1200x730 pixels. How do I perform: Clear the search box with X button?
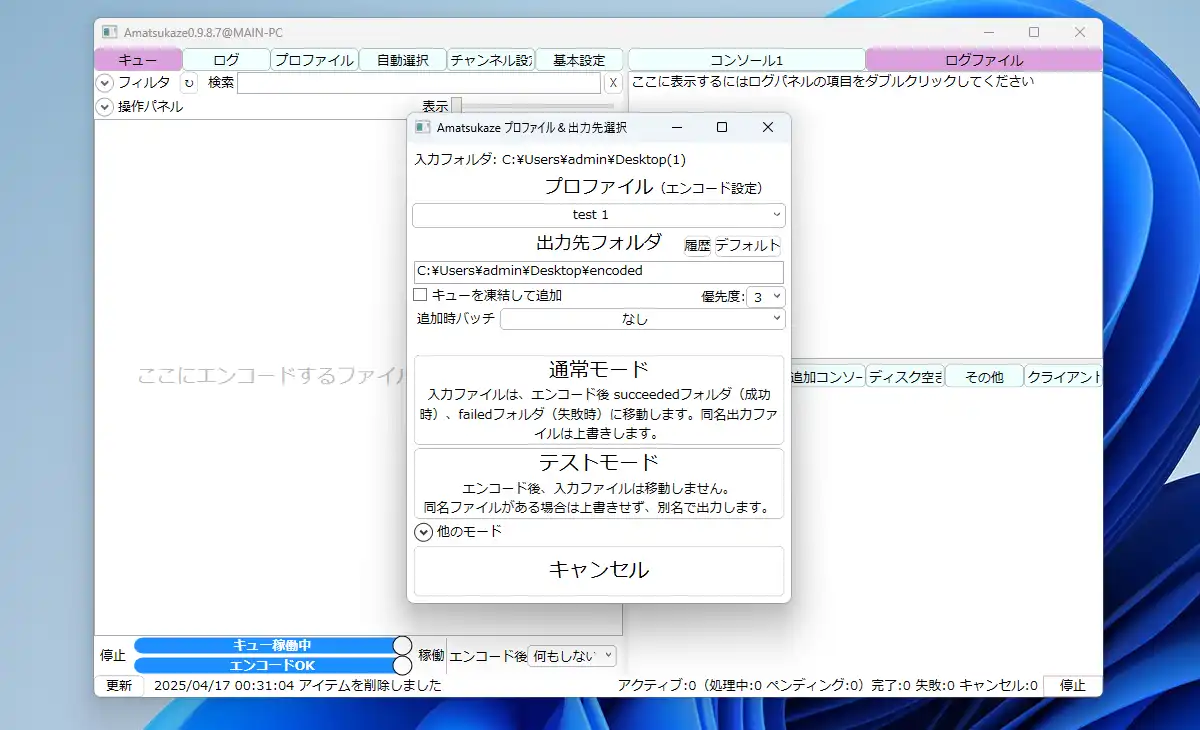point(613,83)
